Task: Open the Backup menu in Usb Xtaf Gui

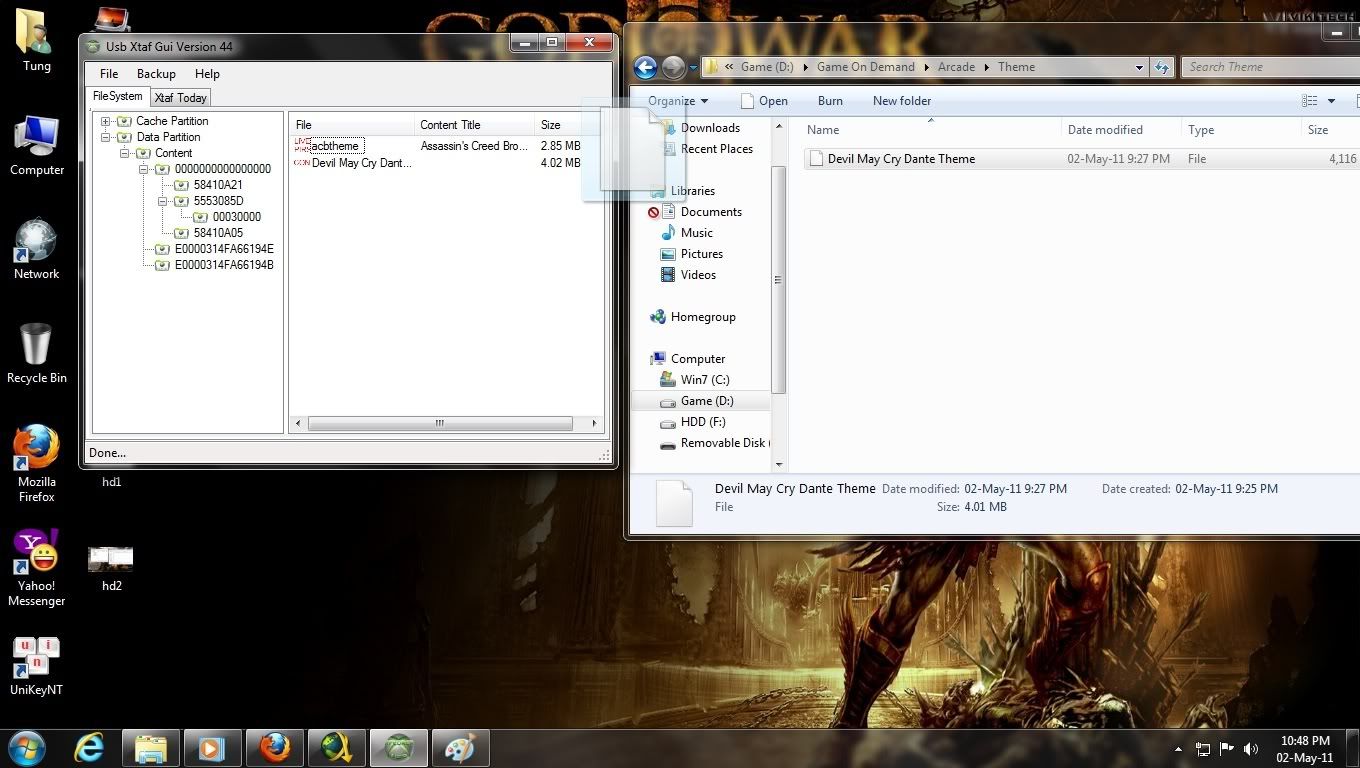Action: point(156,74)
